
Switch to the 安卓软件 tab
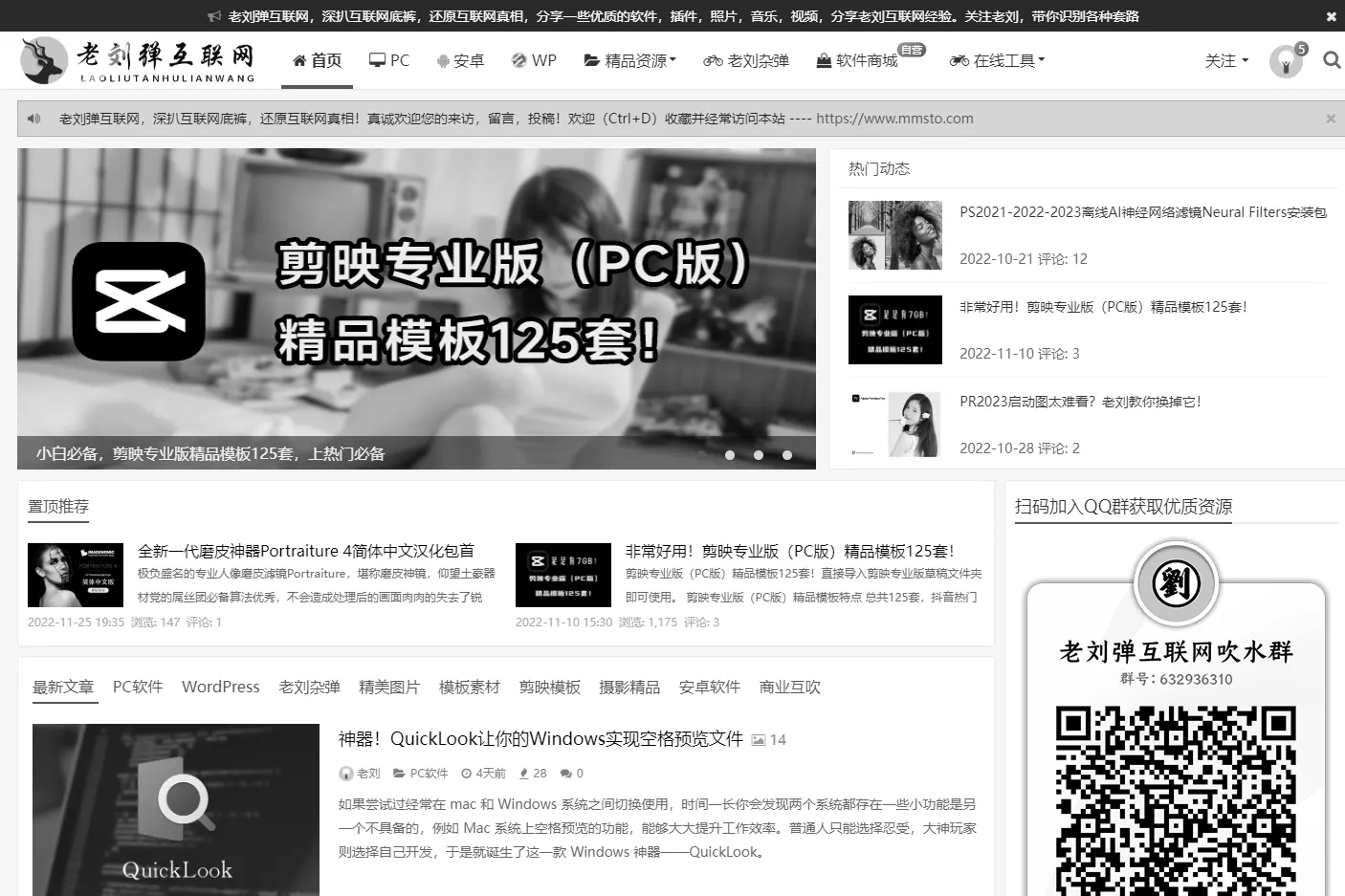710,687
